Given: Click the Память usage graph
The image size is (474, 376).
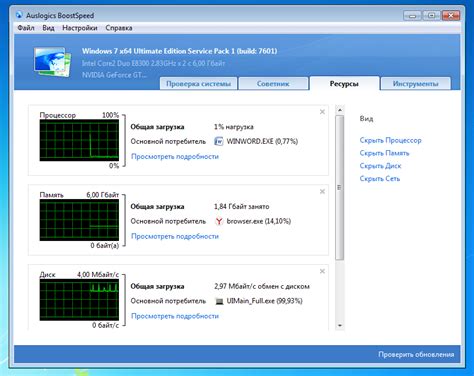Looking at the screenshot, I should tap(79, 220).
